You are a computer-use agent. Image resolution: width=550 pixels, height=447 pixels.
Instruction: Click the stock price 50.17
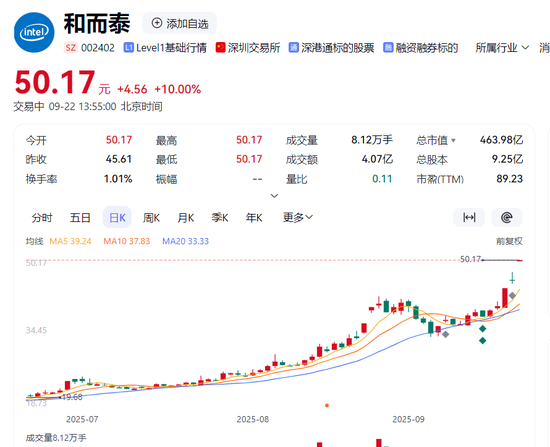coord(55,83)
